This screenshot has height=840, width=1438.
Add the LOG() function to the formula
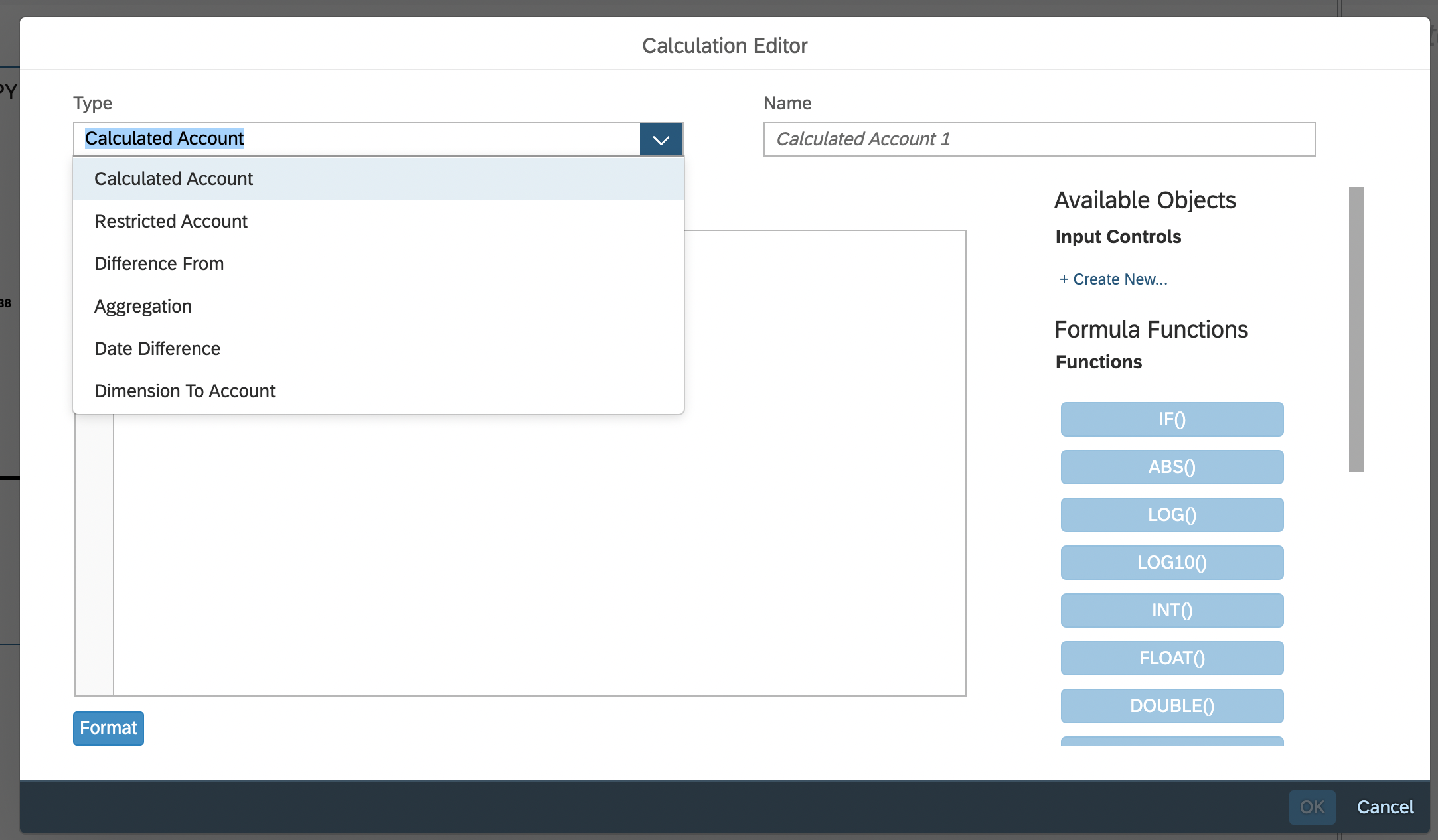(x=1171, y=515)
